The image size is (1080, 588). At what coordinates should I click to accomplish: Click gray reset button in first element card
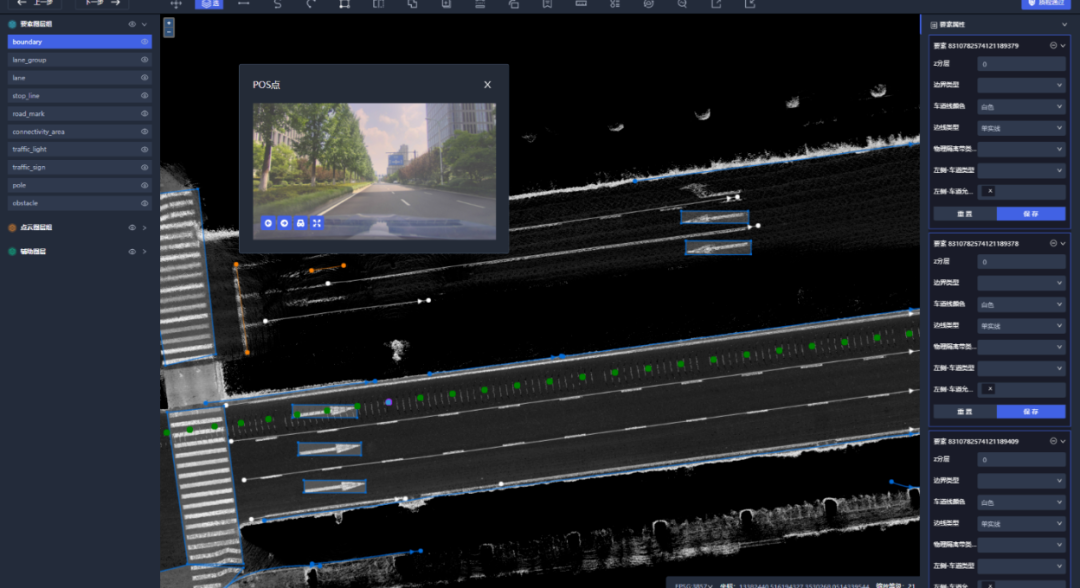click(x=965, y=214)
